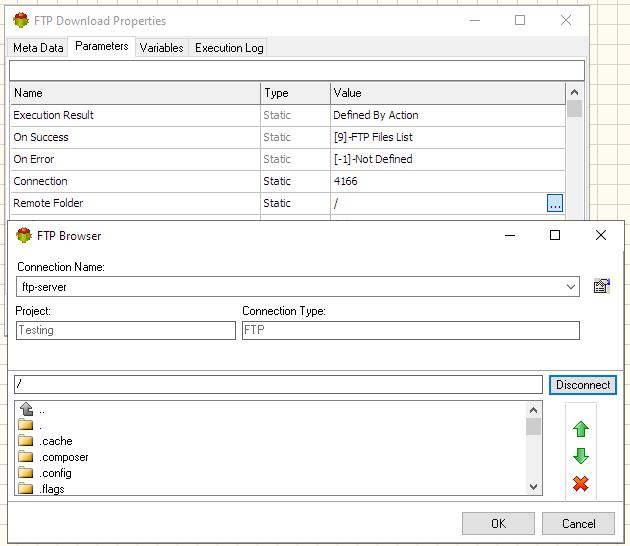Confirm with the OK button
Image resolution: width=630 pixels, height=546 pixels.
click(x=498, y=524)
